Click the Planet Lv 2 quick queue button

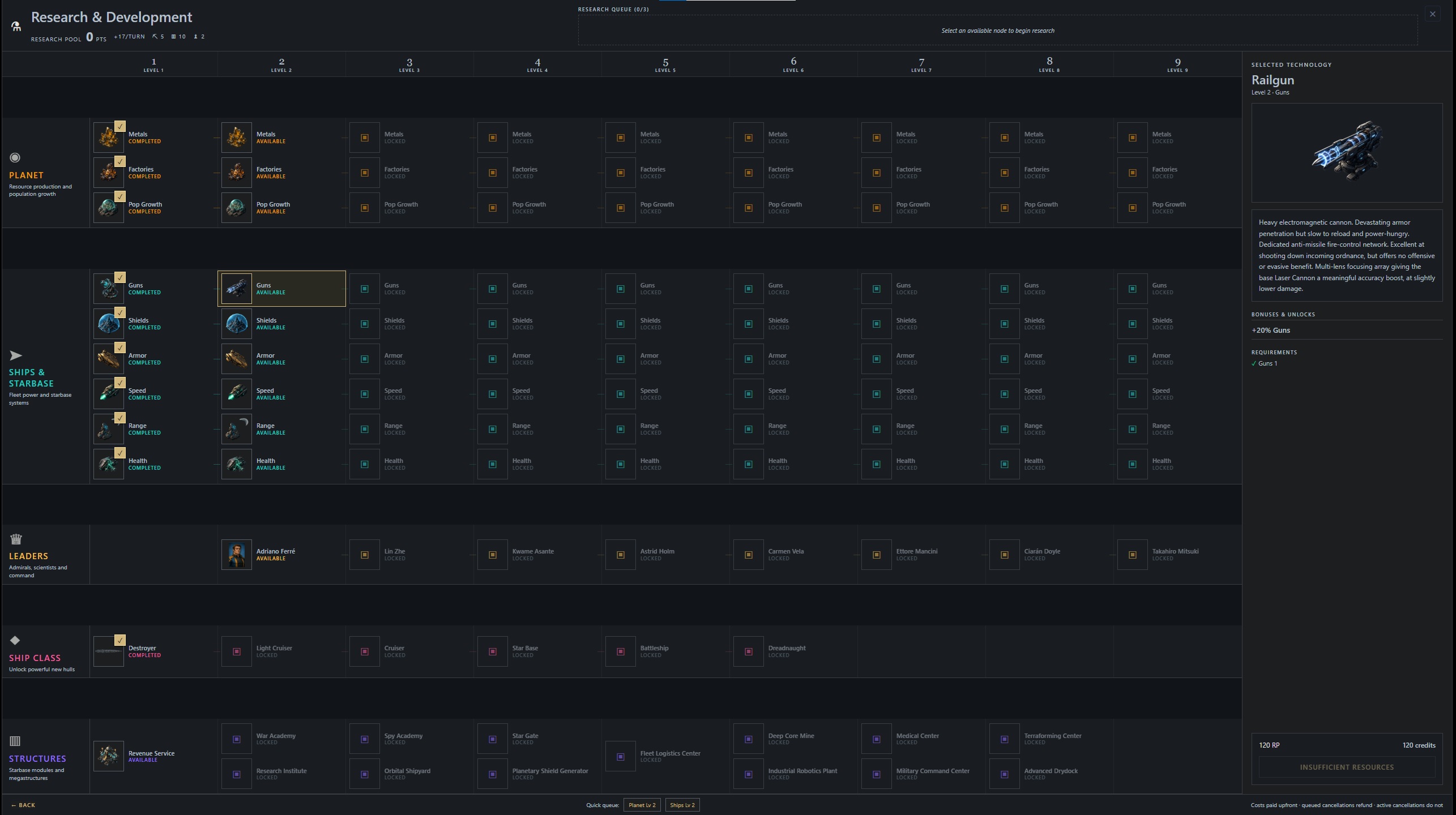642,805
